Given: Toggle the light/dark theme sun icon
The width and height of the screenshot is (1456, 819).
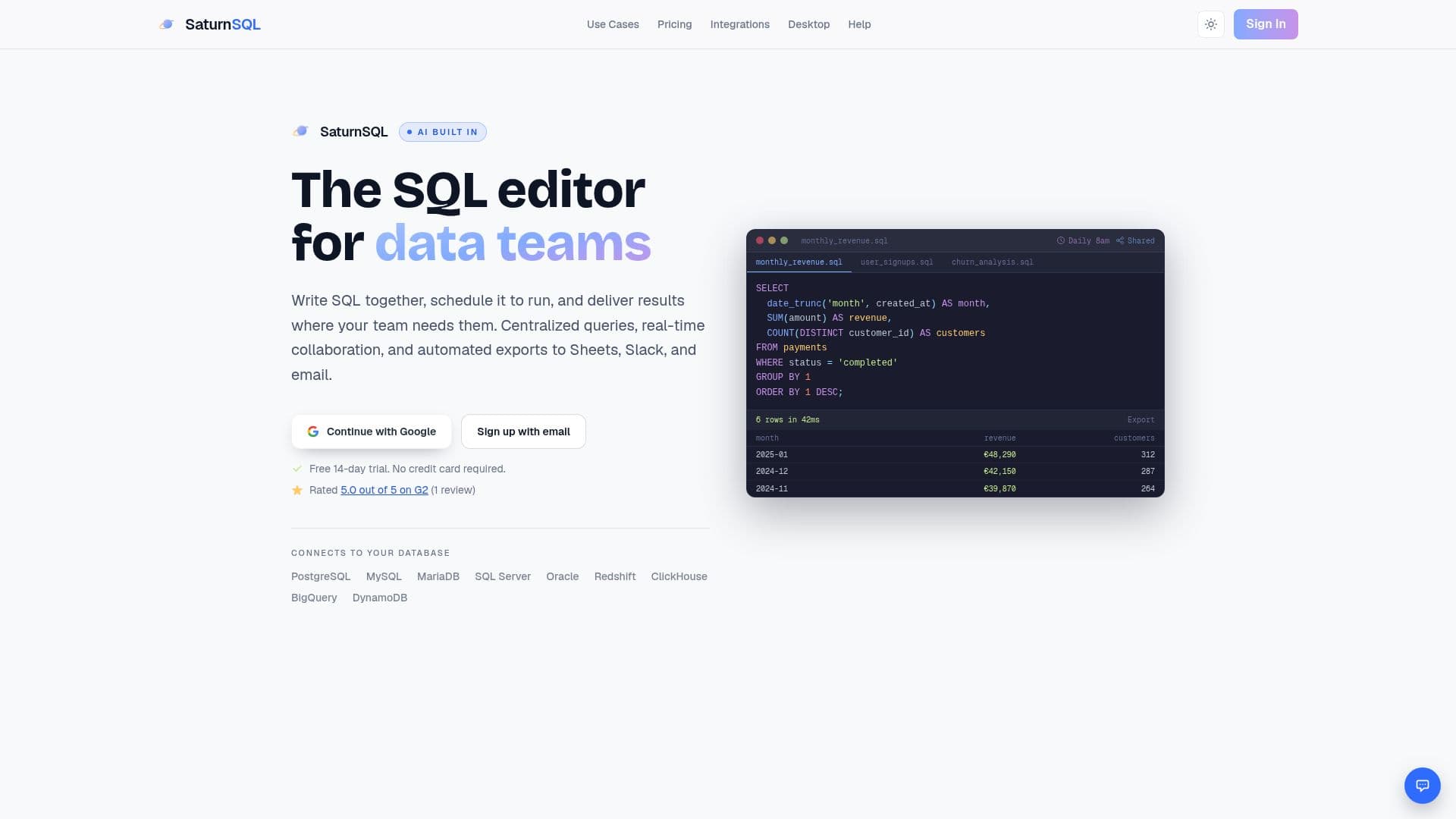Looking at the screenshot, I should (x=1211, y=24).
